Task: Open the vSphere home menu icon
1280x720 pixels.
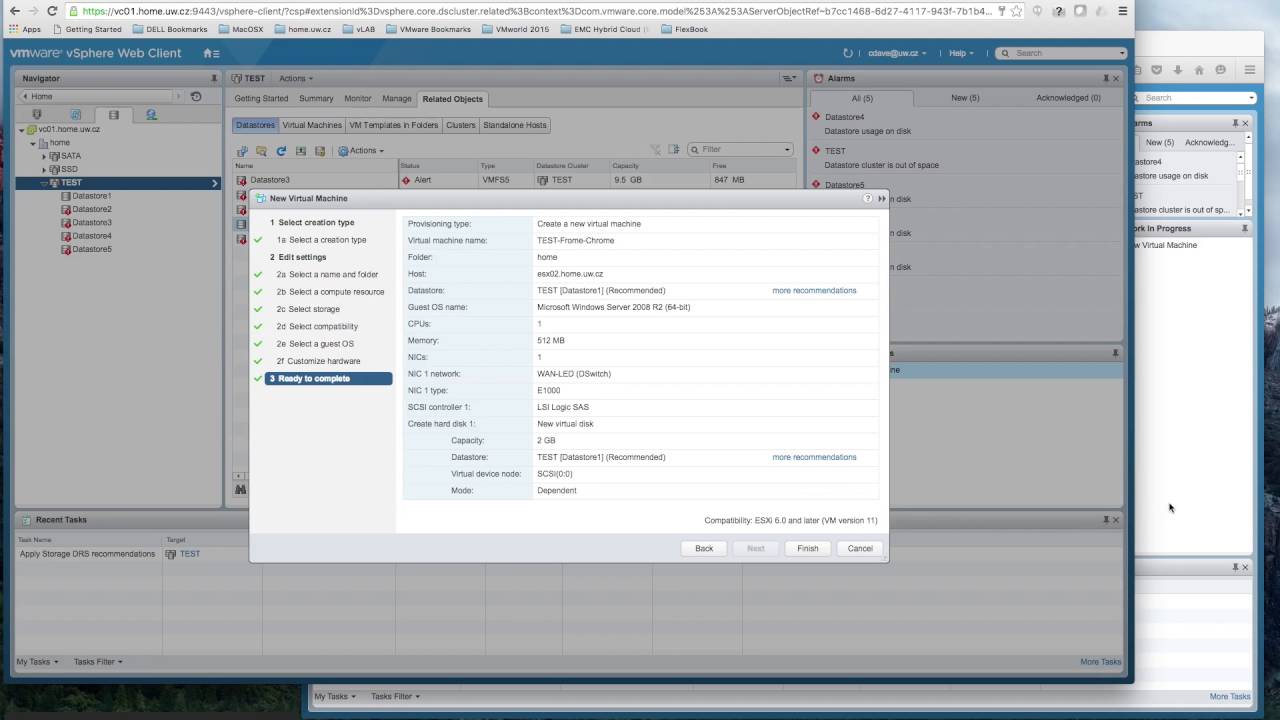Action: (x=210, y=53)
